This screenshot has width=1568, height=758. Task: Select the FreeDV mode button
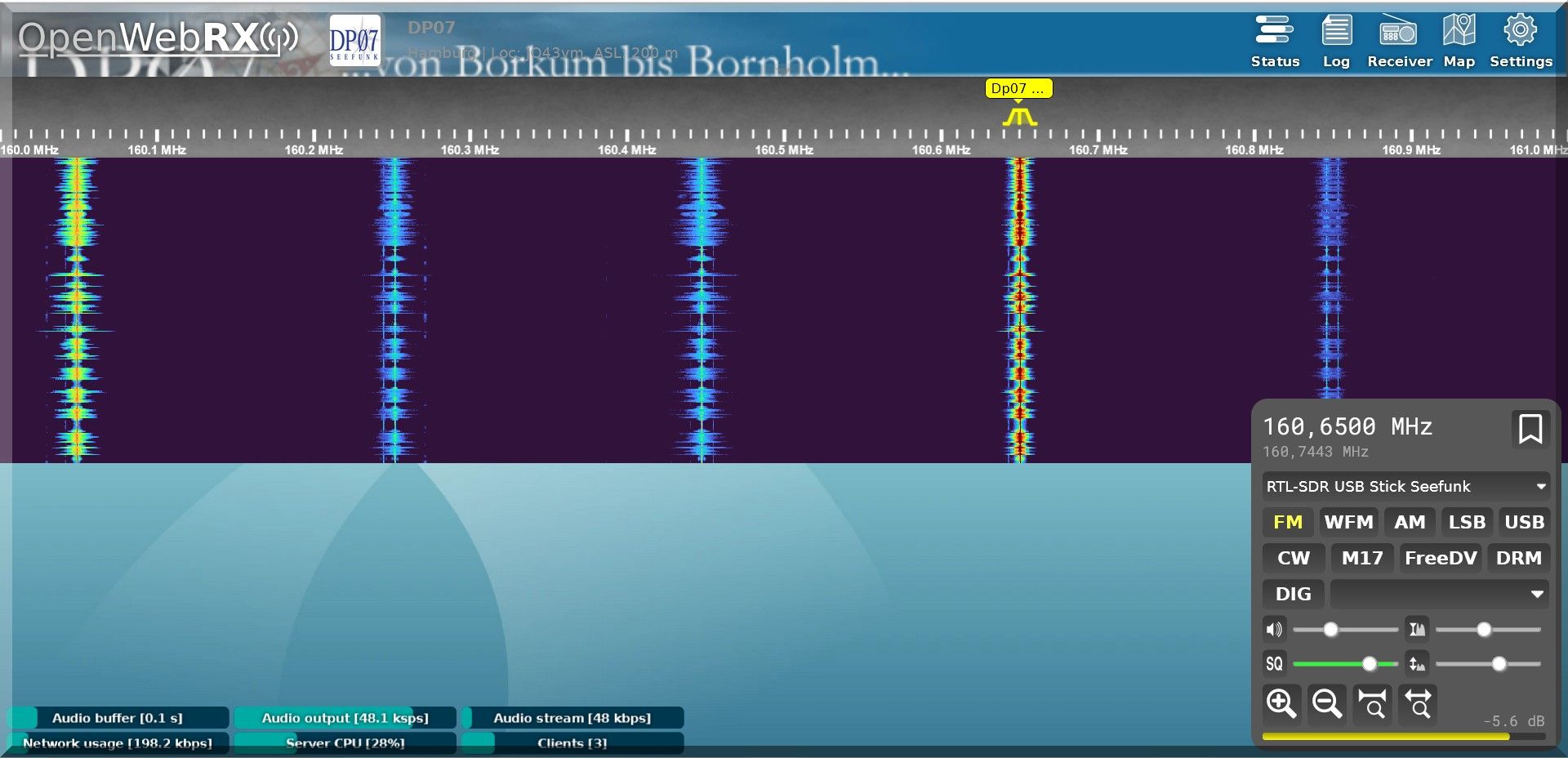click(x=1440, y=558)
